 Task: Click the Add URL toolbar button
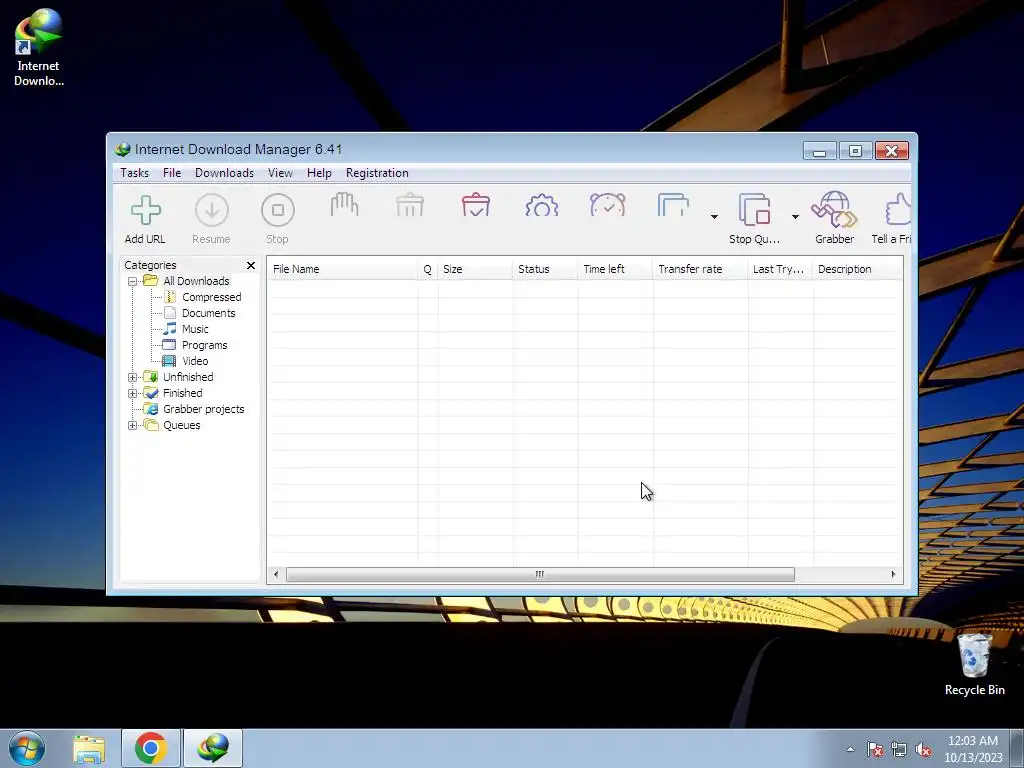coord(145,219)
